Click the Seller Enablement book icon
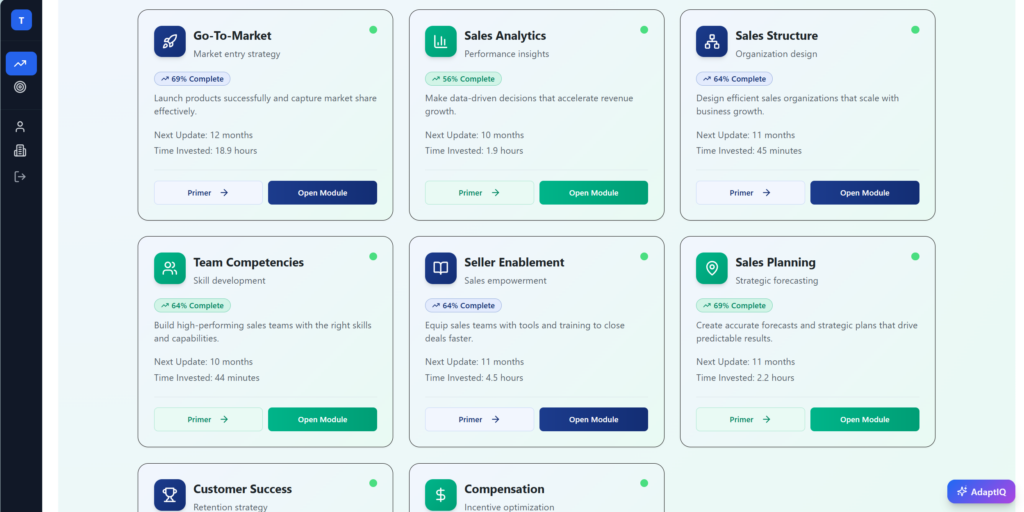Viewport: 1024px width, 512px height. pos(441,268)
